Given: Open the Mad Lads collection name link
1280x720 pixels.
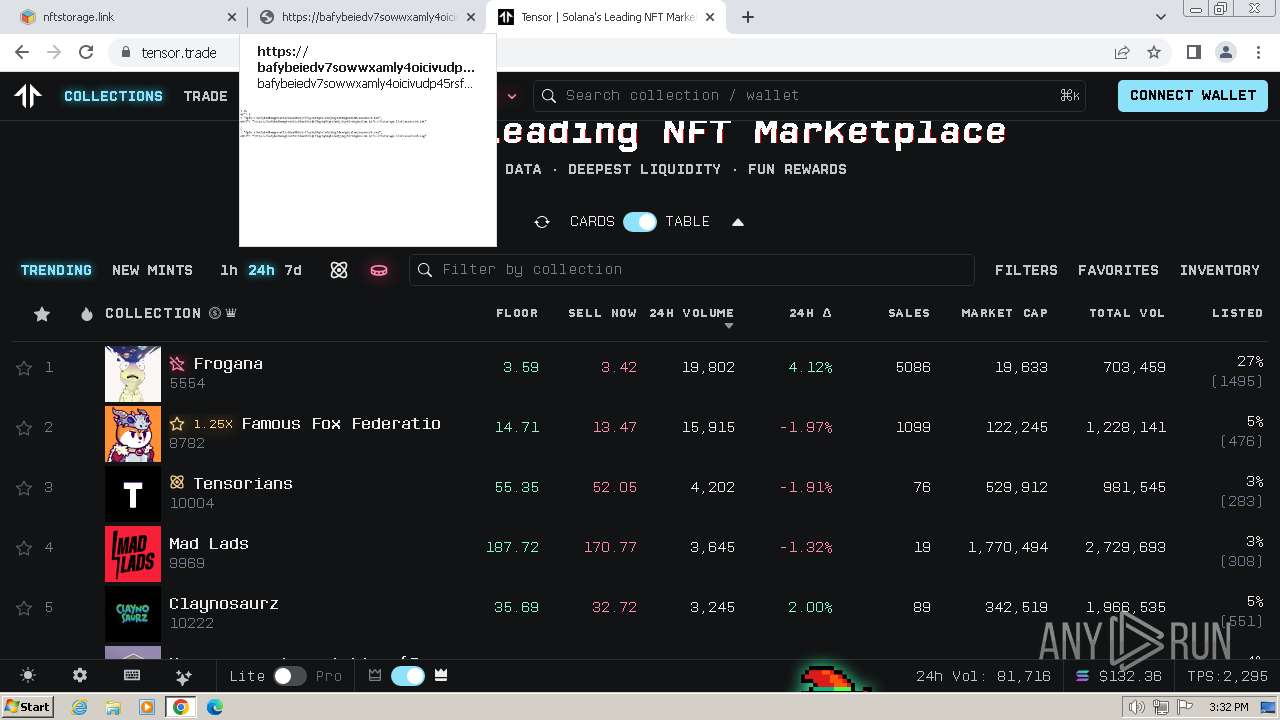Looking at the screenshot, I should click(209, 544).
